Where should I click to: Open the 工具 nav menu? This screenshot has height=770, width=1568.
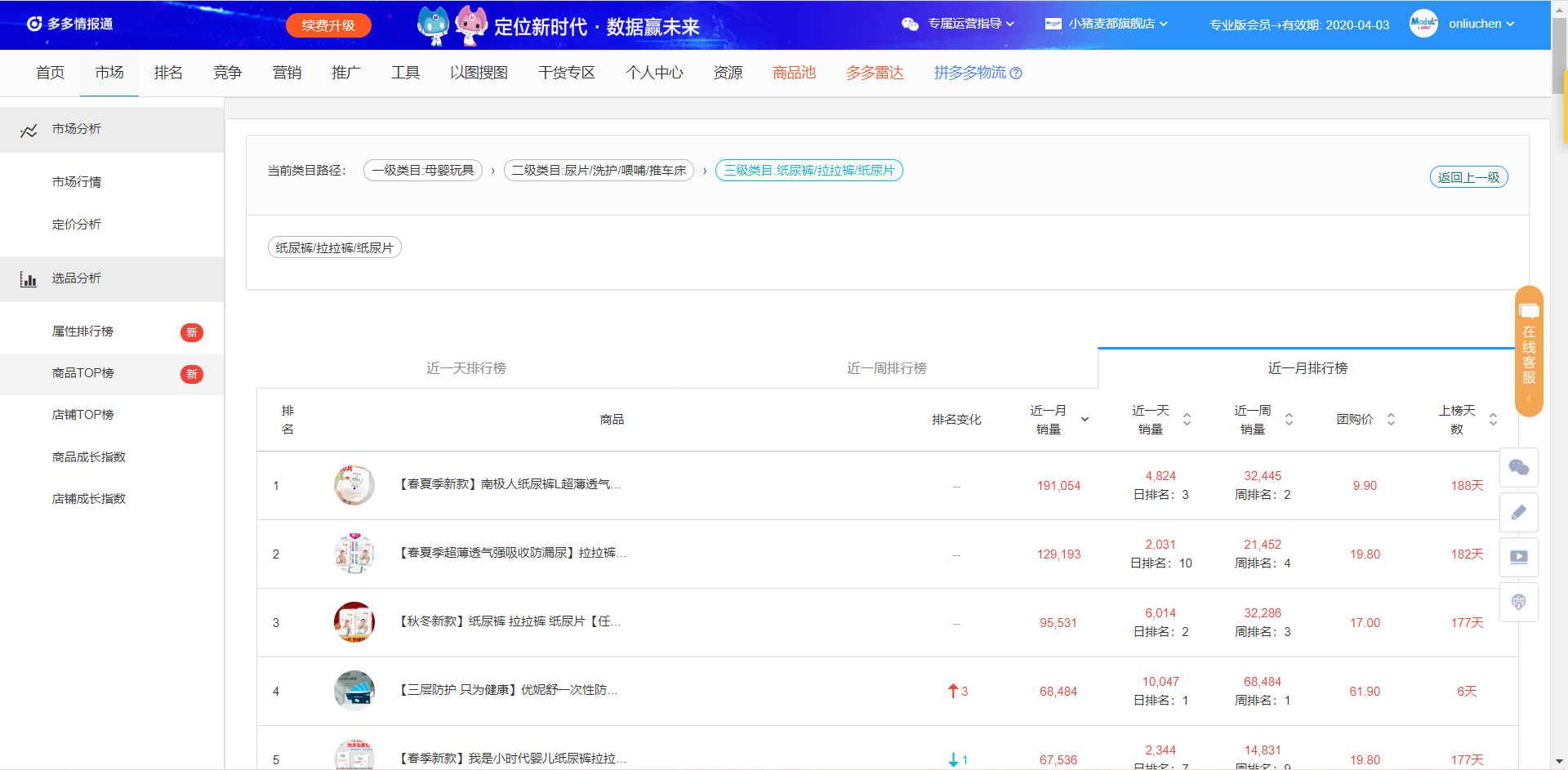[x=405, y=73]
